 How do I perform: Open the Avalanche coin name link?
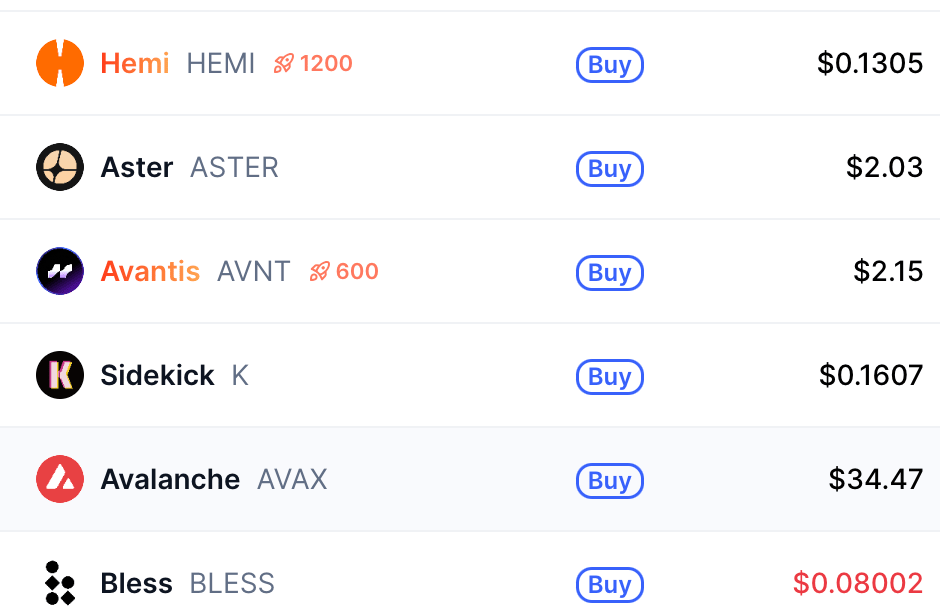pos(170,479)
